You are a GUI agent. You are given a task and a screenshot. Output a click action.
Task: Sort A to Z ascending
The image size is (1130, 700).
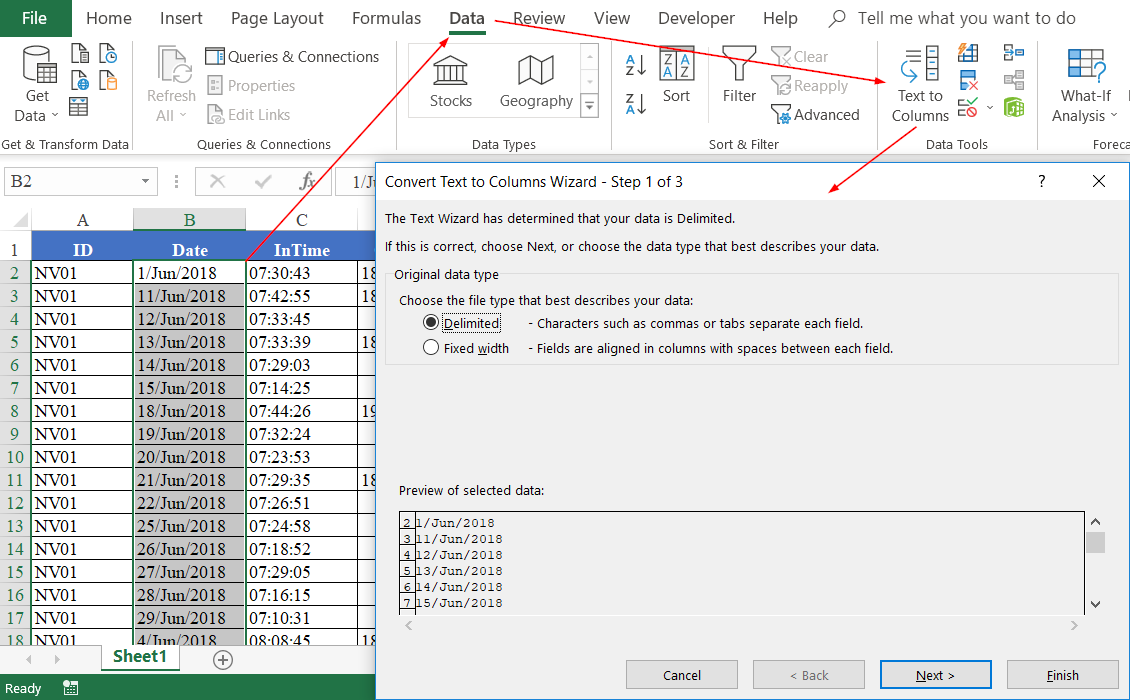point(636,65)
